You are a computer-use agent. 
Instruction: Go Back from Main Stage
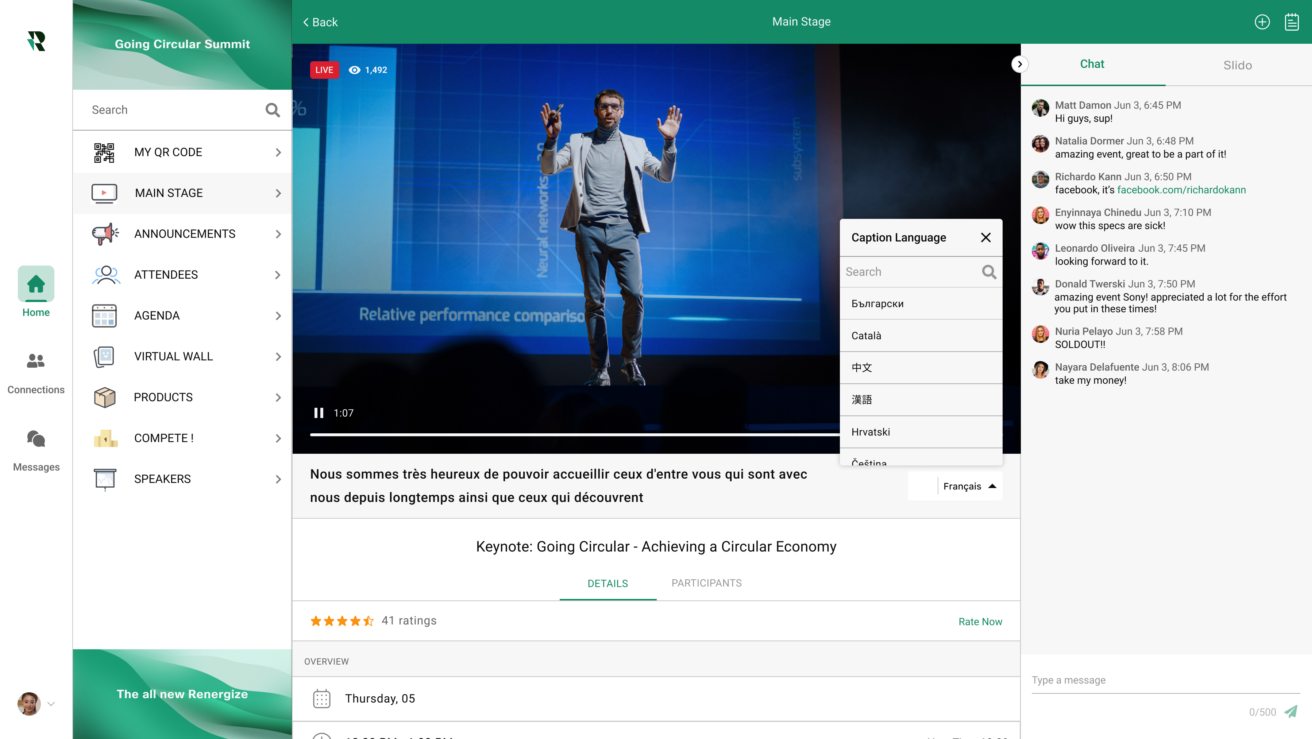click(x=320, y=22)
